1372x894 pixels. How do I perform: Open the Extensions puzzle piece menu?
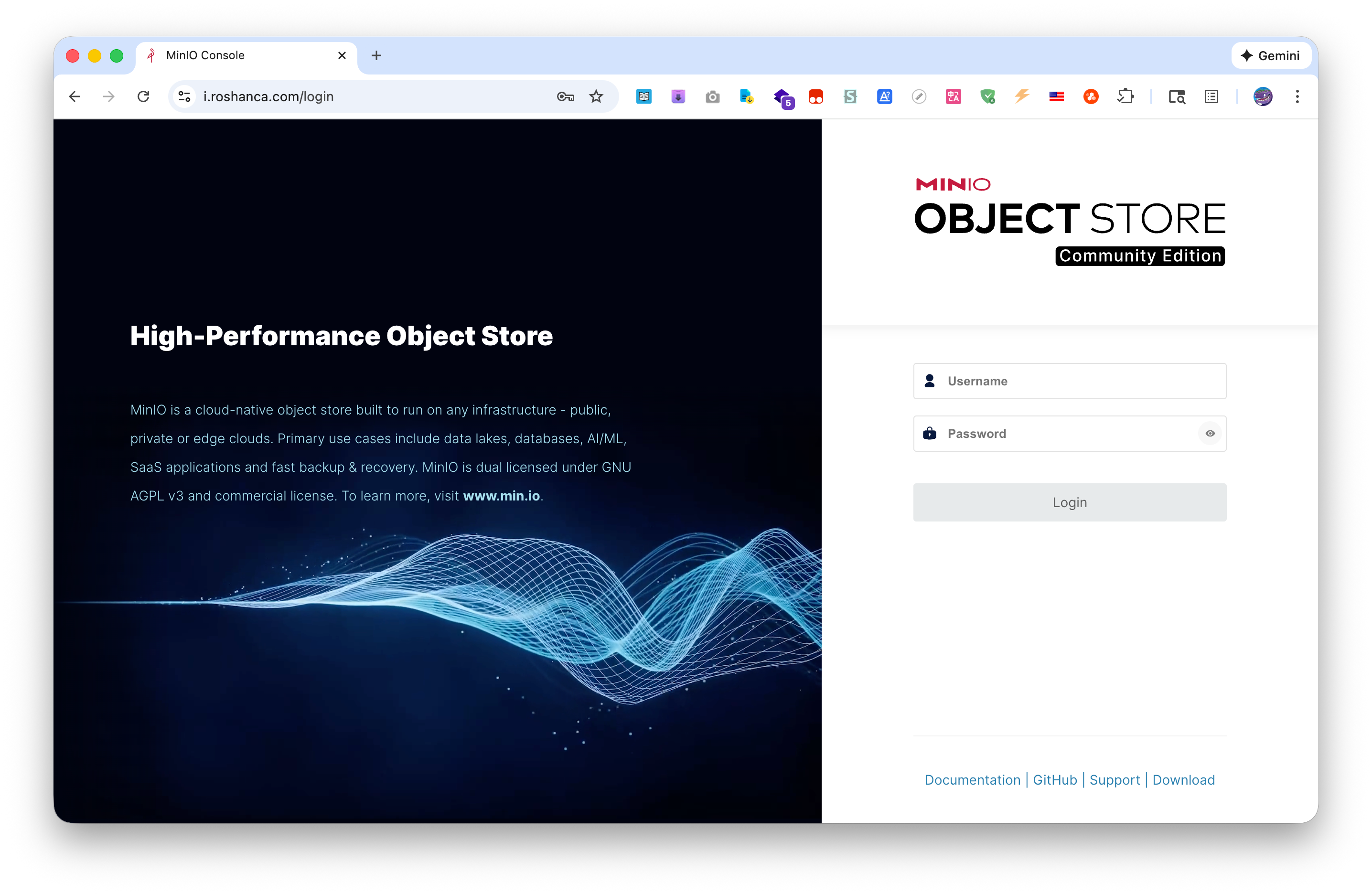point(1125,97)
